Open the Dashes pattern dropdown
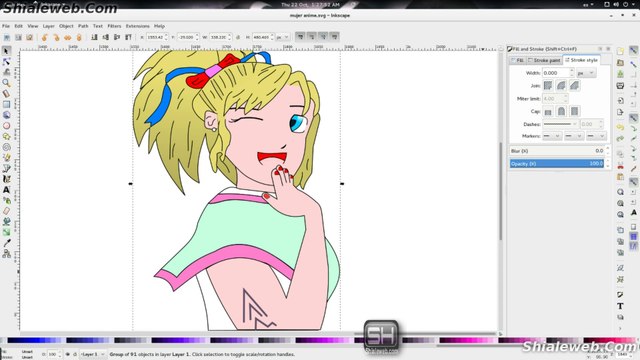Image resolution: width=640 pixels, height=360 pixels. (560, 124)
